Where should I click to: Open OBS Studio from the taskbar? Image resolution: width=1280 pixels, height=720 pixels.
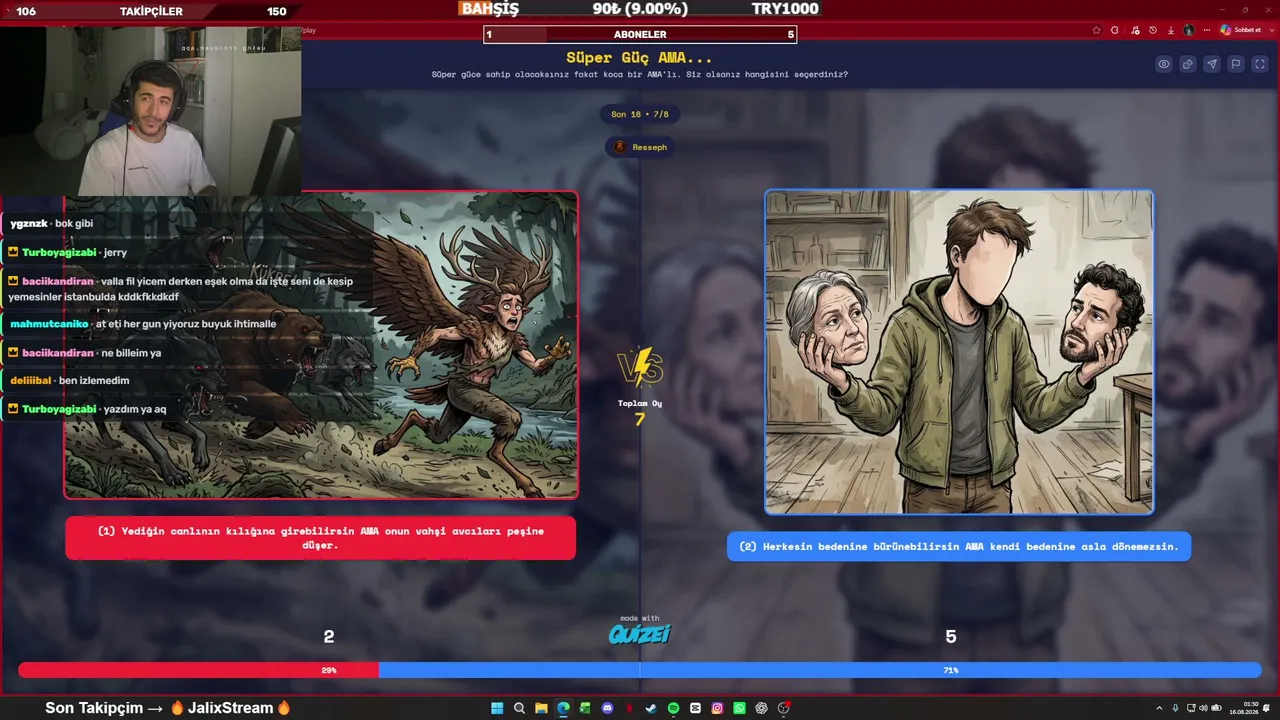(x=784, y=708)
